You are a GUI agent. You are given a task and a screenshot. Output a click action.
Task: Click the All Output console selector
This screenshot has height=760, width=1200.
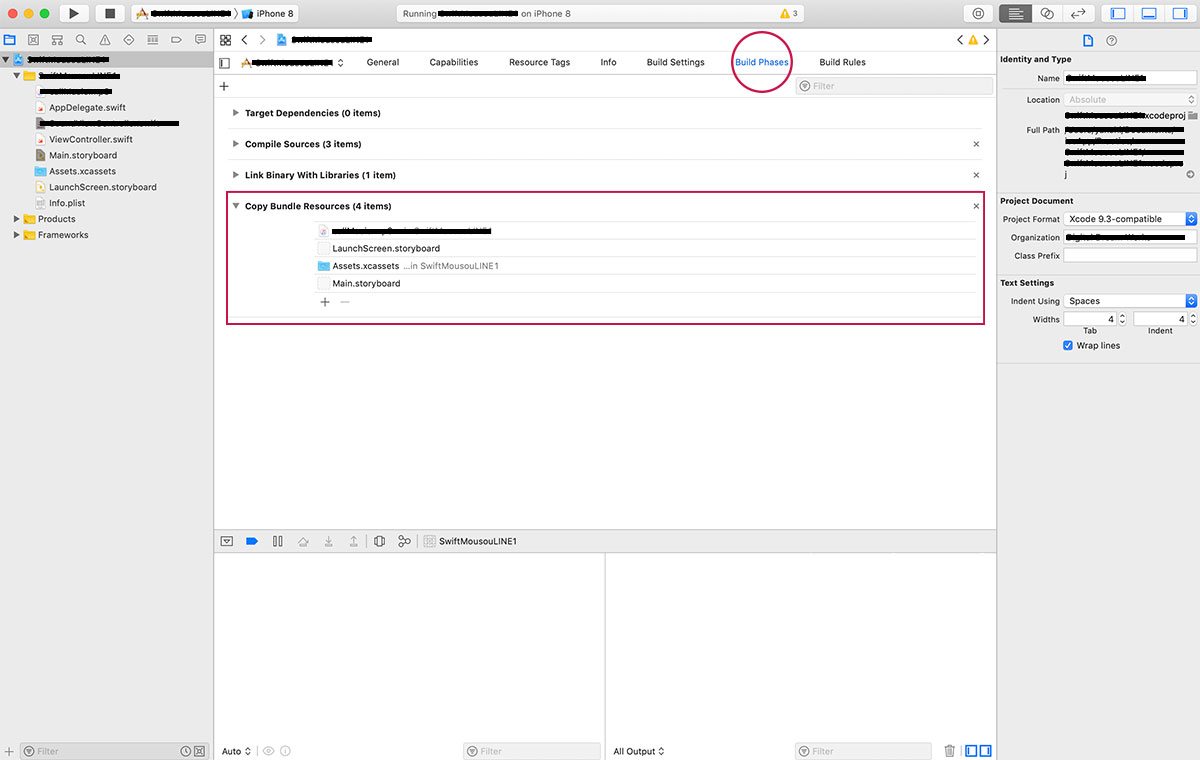click(x=639, y=751)
